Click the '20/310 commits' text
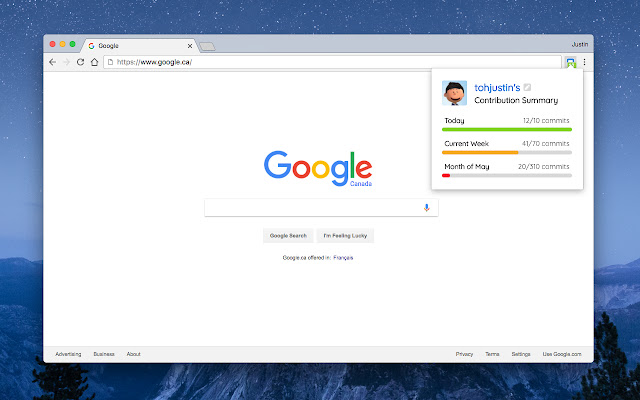 click(544, 167)
